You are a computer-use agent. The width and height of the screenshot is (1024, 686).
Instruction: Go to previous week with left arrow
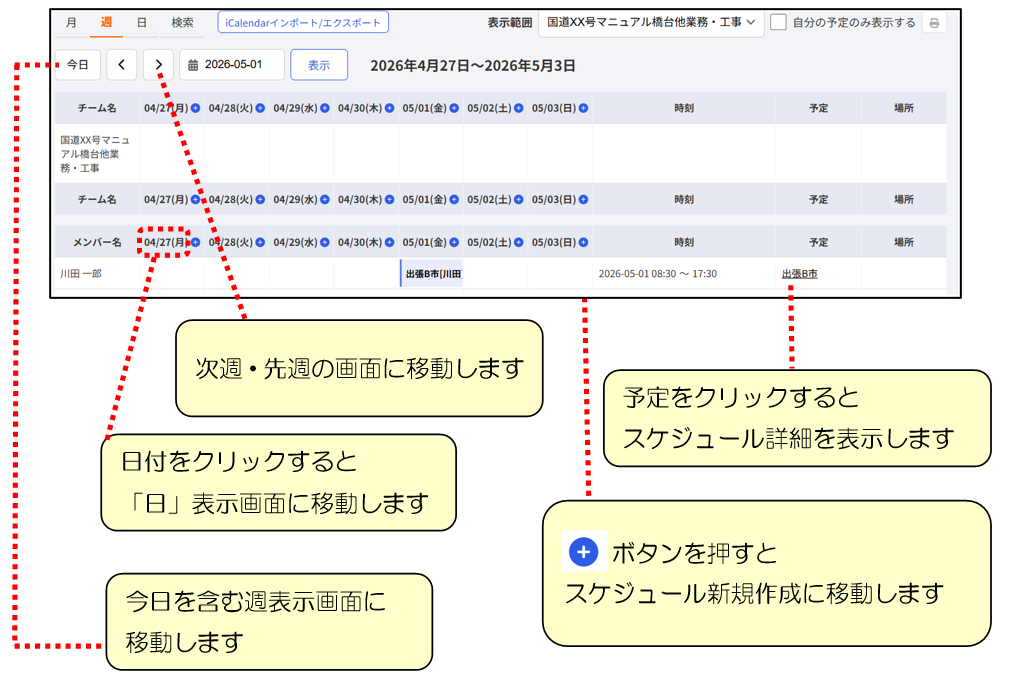(121, 65)
